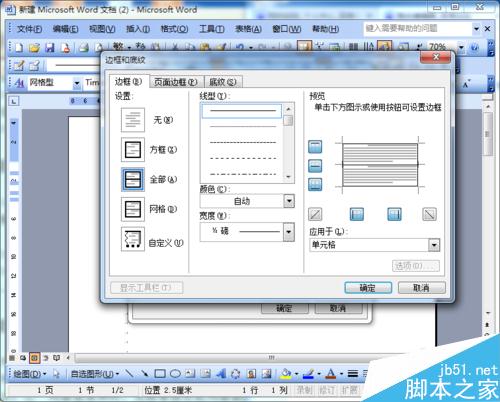The image size is (500, 402).
Task: Click the Line Color brush icon
Action: (308, 374)
